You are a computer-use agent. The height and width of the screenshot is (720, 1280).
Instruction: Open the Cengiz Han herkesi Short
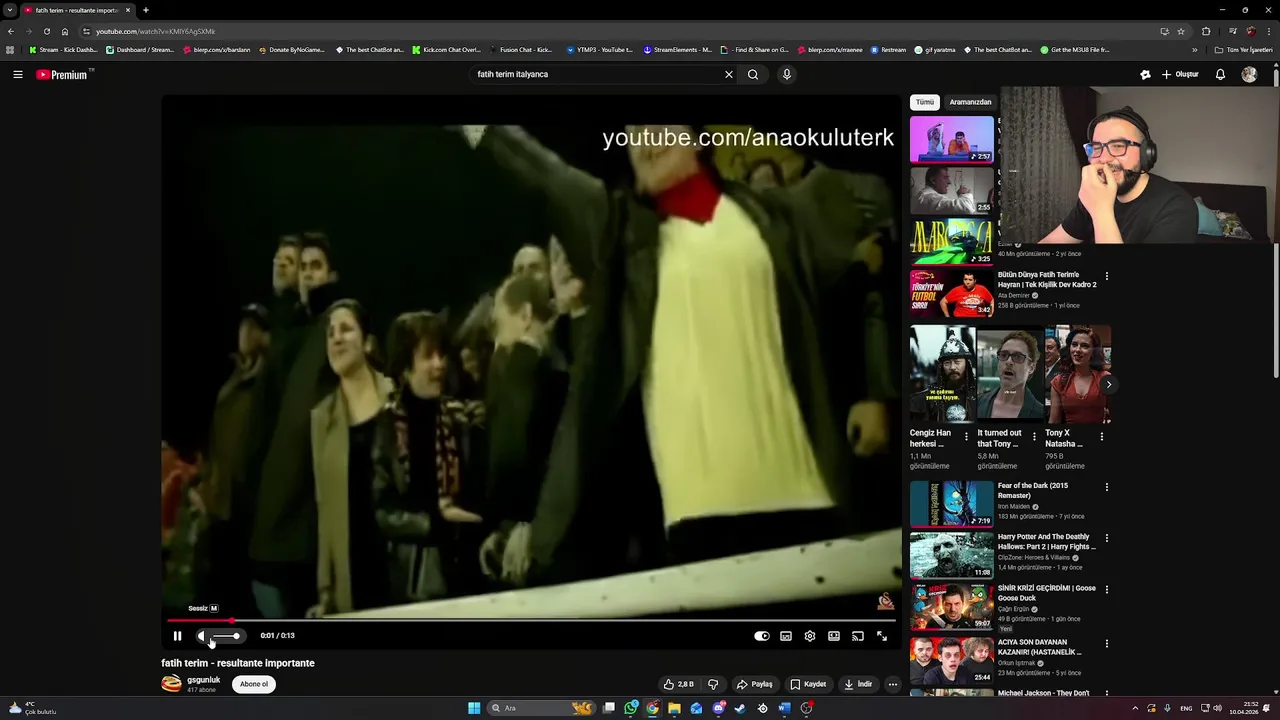point(942,374)
